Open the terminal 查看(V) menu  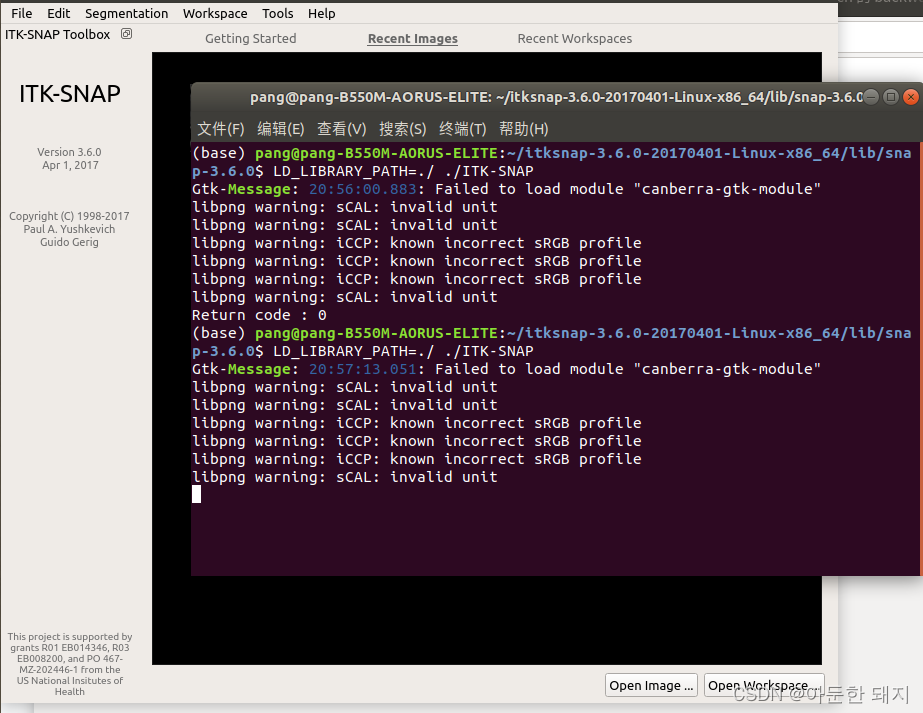[x=341, y=128]
